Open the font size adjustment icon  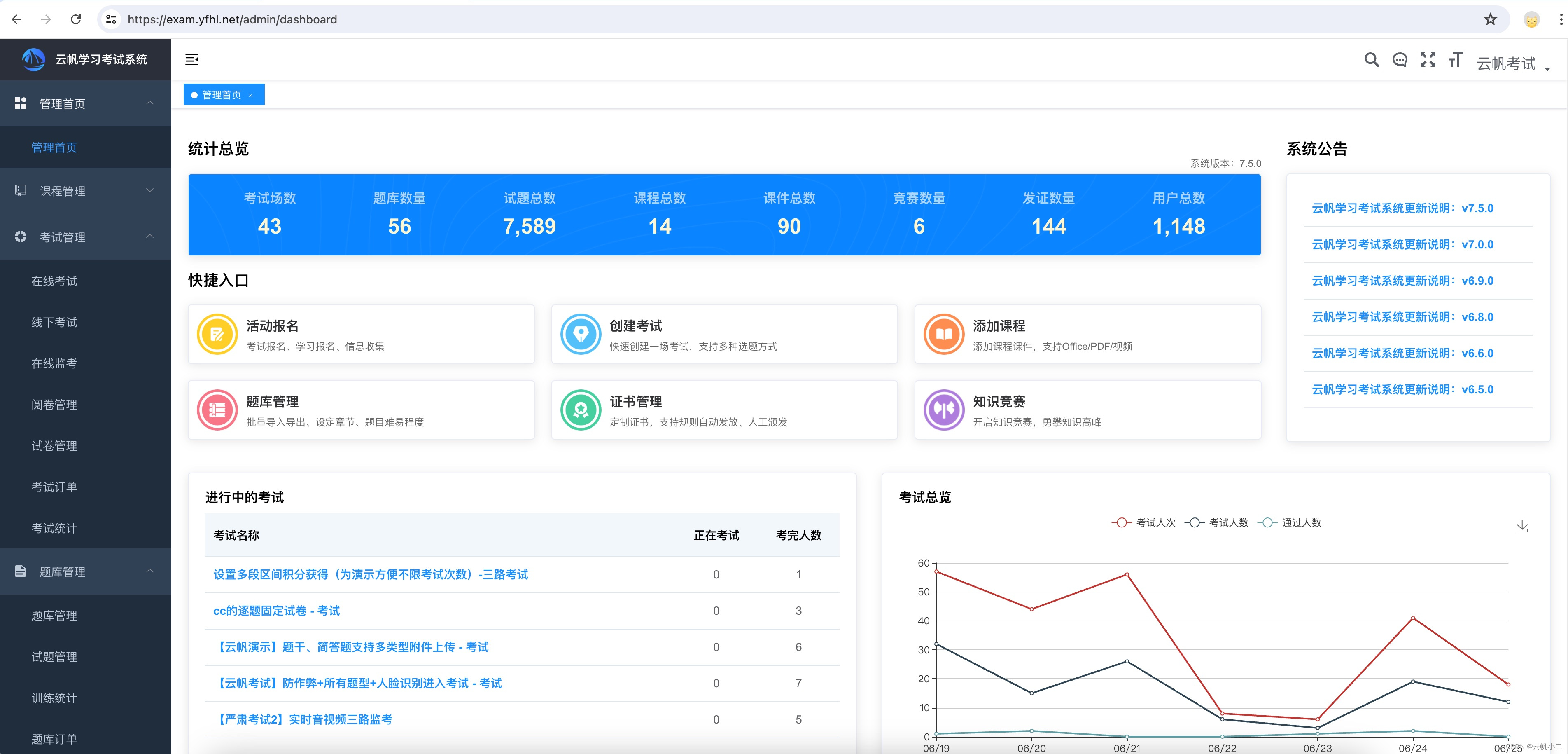click(x=1456, y=60)
